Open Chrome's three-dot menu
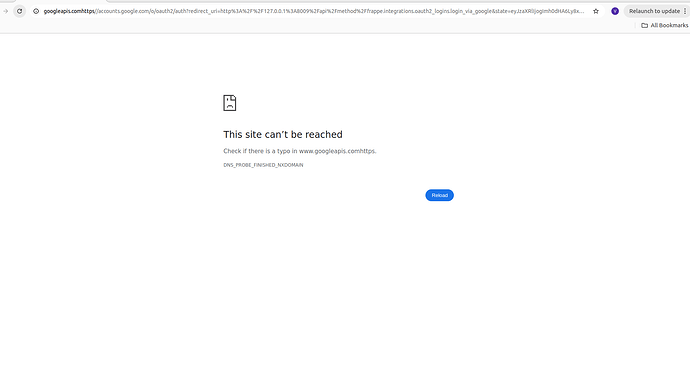Viewport: 690px width, 388px height. (x=685, y=11)
